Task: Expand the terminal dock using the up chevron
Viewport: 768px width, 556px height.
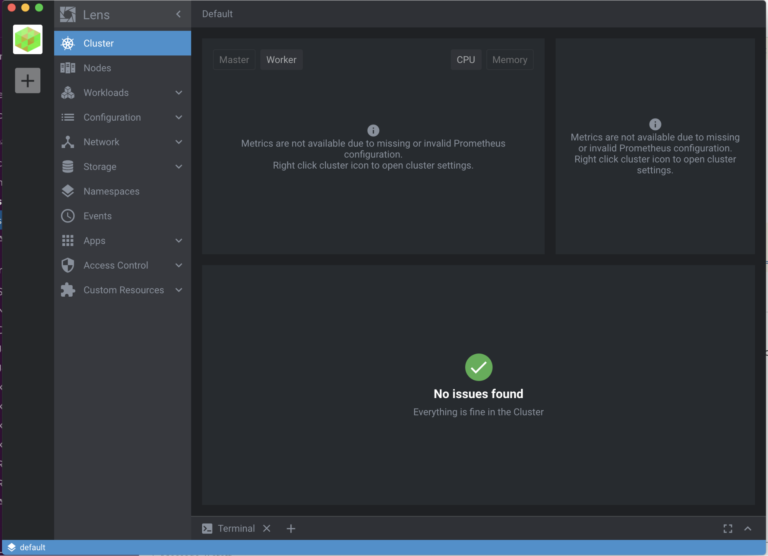Action: 747,528
